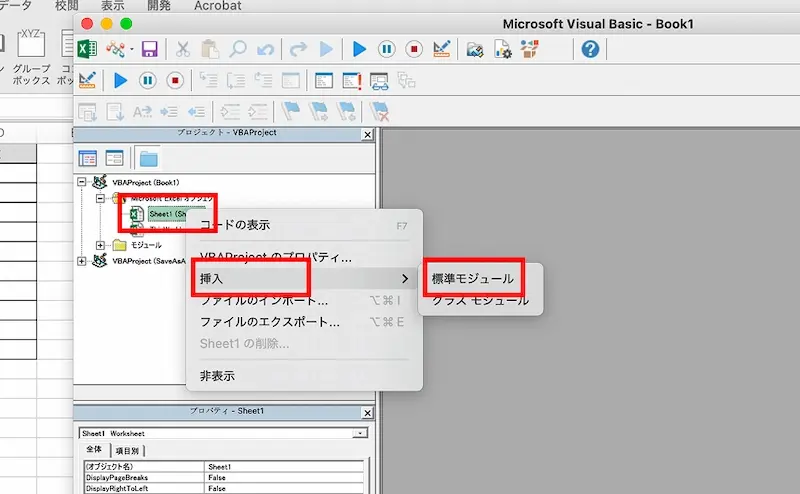Insert a 標準モジュール from the submenu
800x494 pixels.
(x=480, y=279)
